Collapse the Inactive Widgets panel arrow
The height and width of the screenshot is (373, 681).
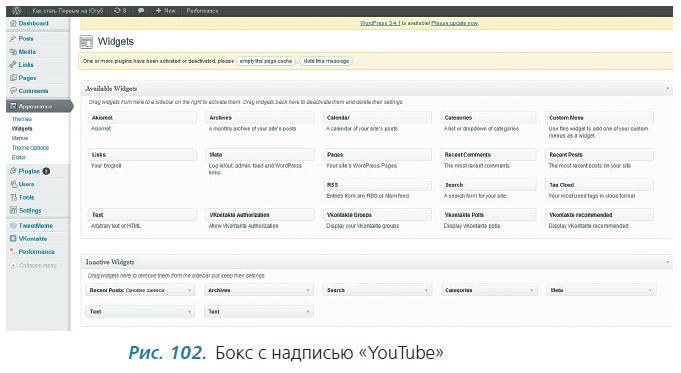(x=668, y=262)
